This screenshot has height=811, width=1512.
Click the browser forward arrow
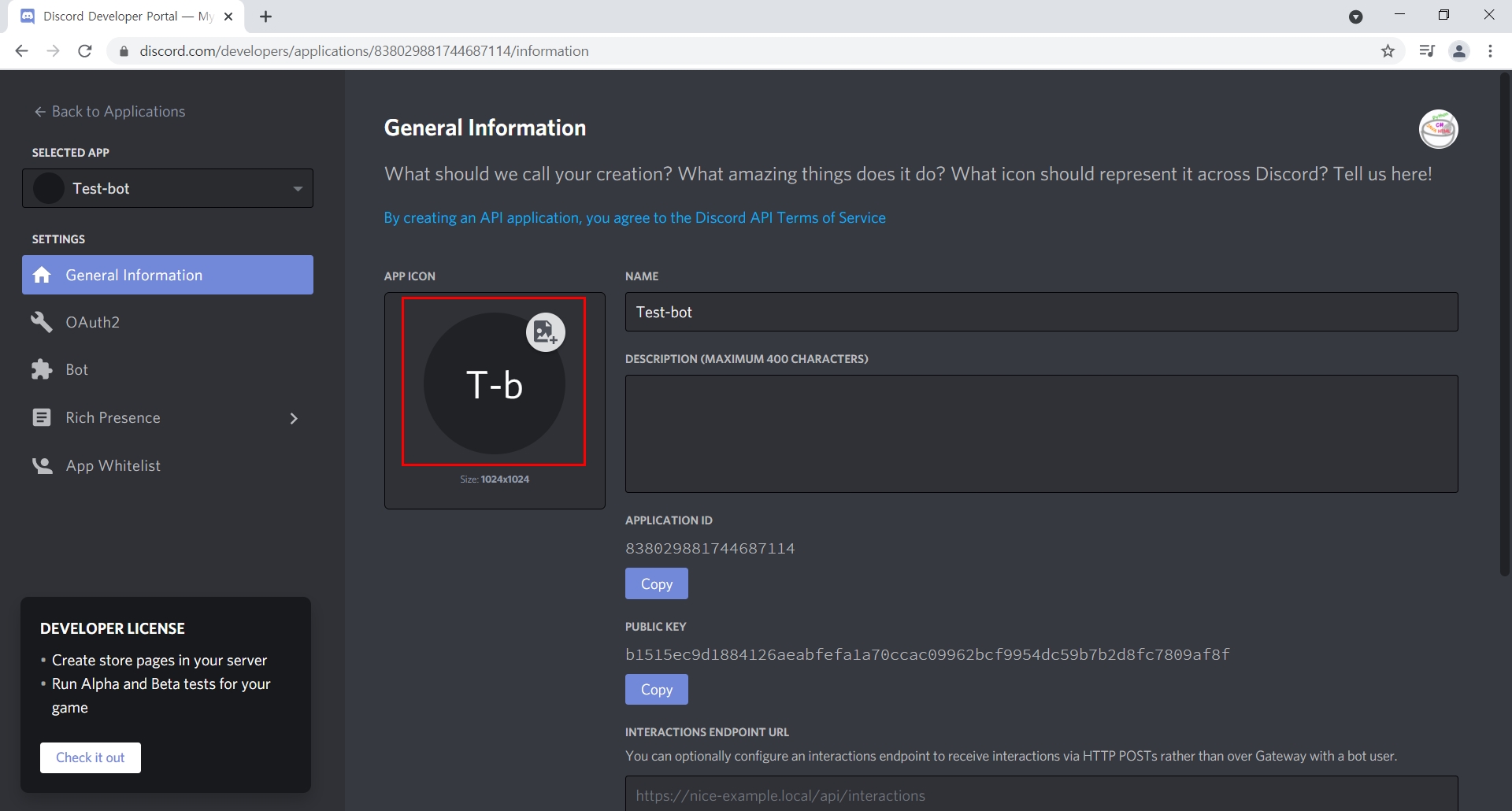coord(53,51)
